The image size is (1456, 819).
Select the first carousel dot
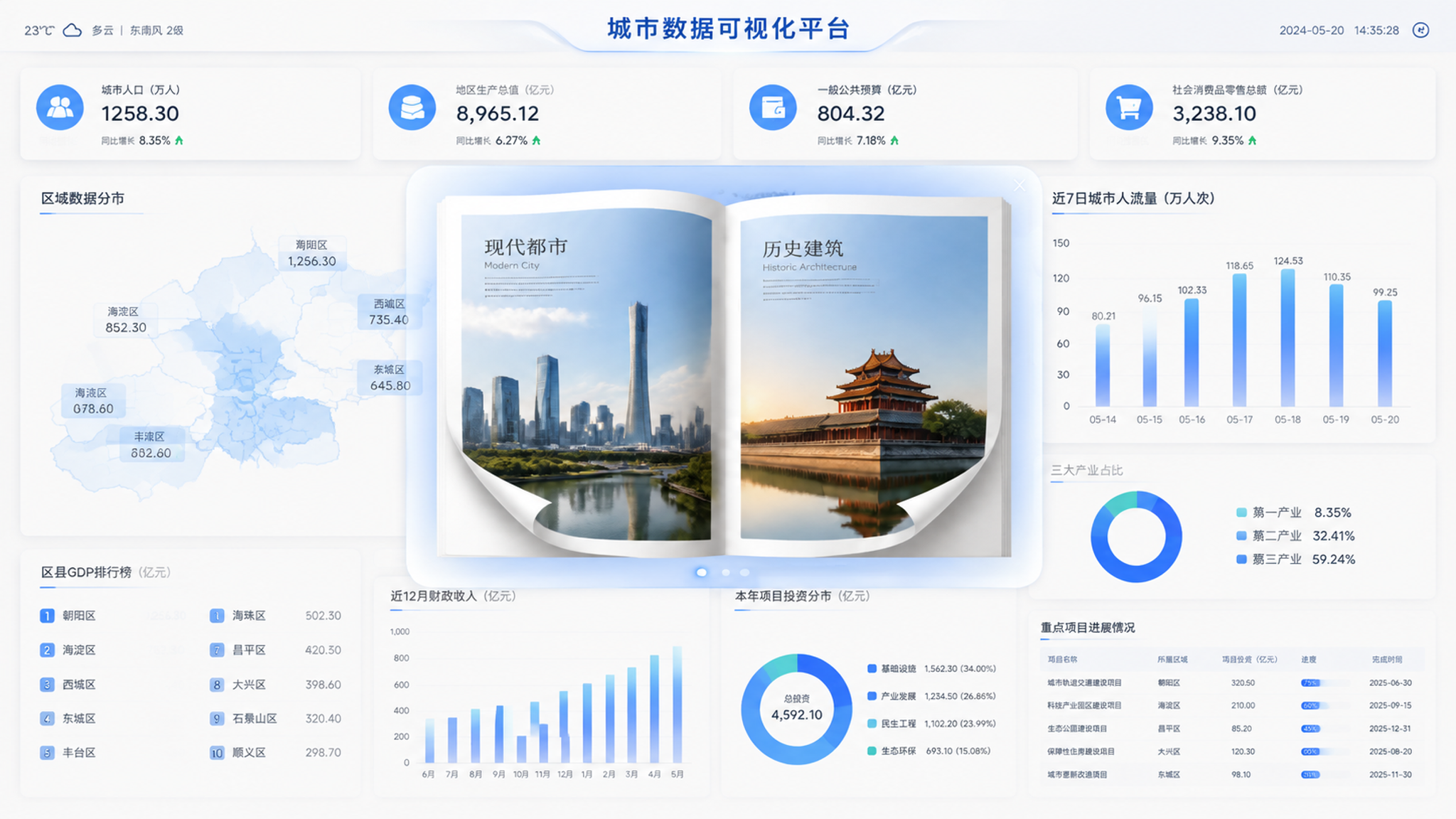coord(702,572)
